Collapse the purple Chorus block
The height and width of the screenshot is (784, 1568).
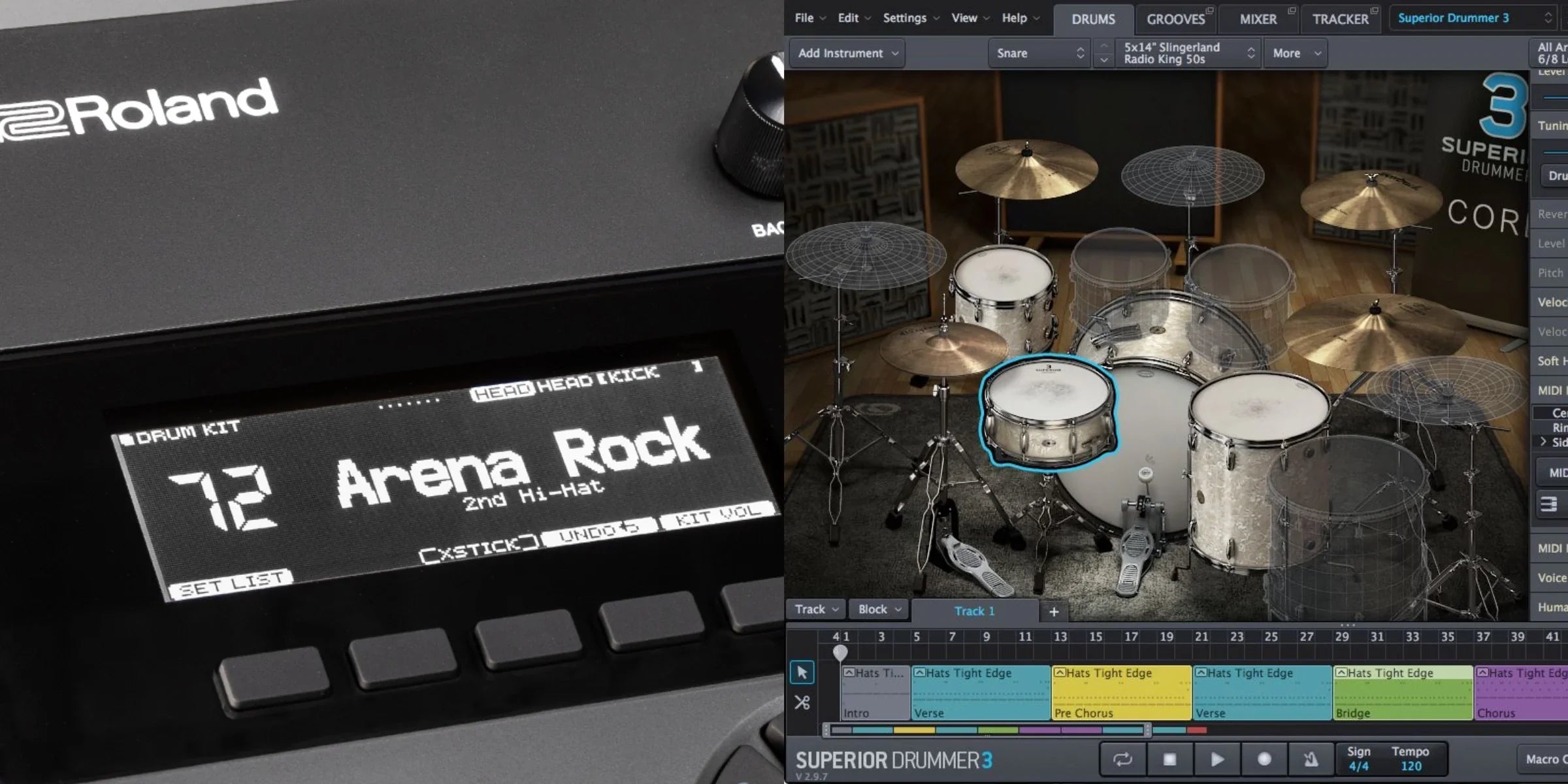[x=1483, y=672]
